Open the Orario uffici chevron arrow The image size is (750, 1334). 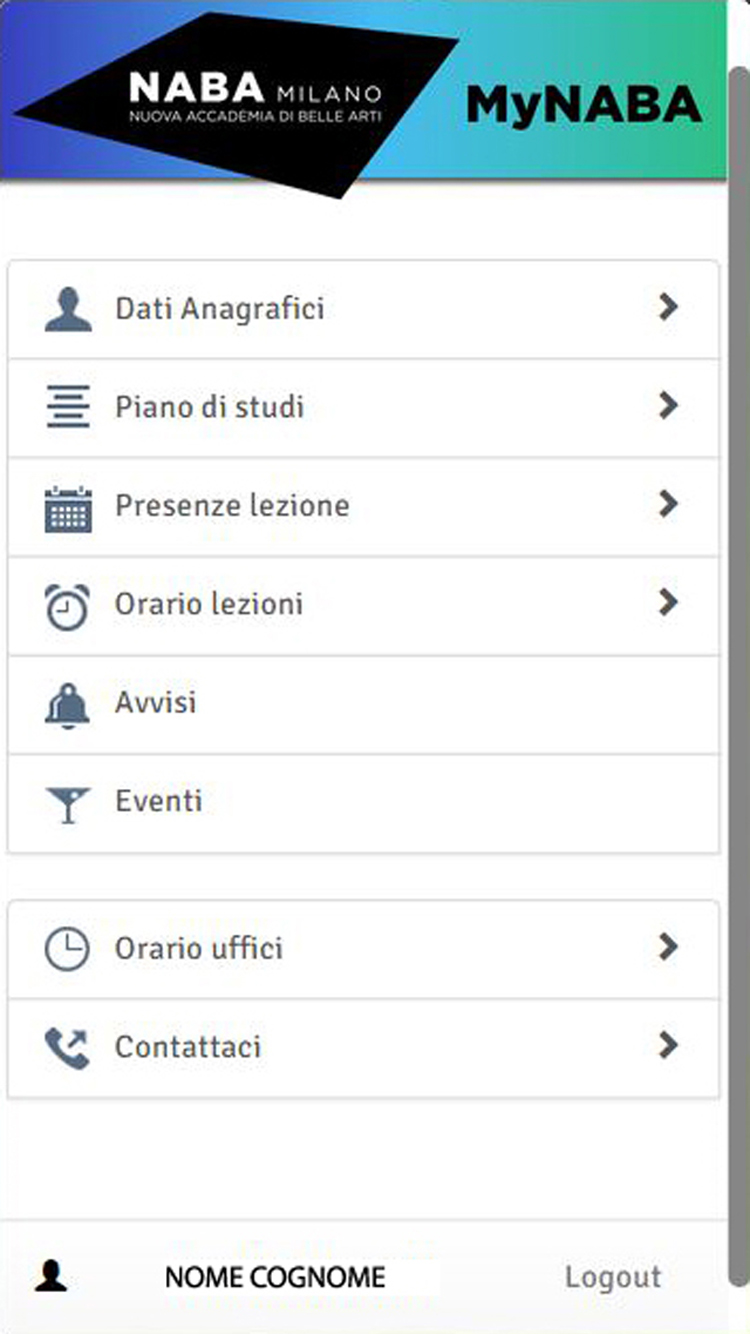tap(668, 946)
